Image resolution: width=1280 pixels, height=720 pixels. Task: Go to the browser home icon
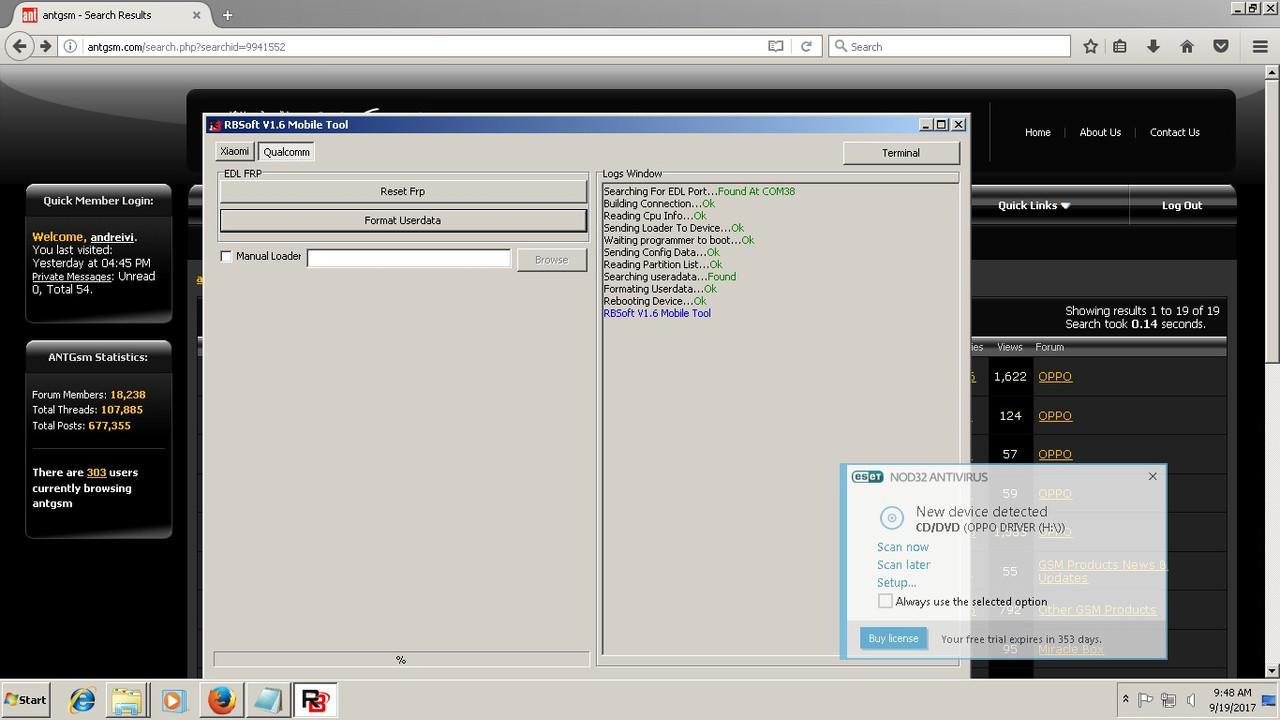coord(1187,46)
